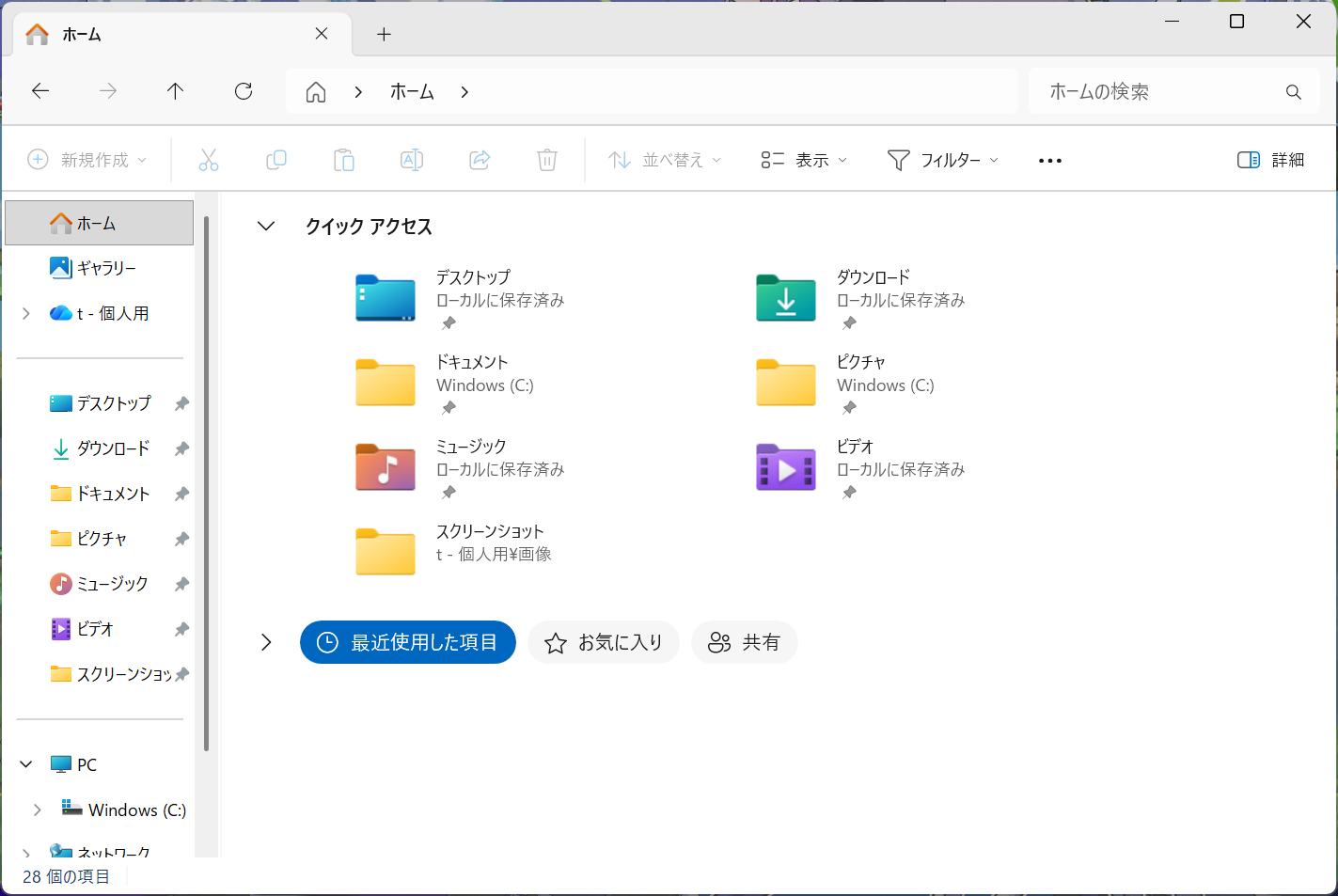This screenshot has height=896, width=1338.
Task: Click the Share icon in toolbar
Action: tap(480, 161)
